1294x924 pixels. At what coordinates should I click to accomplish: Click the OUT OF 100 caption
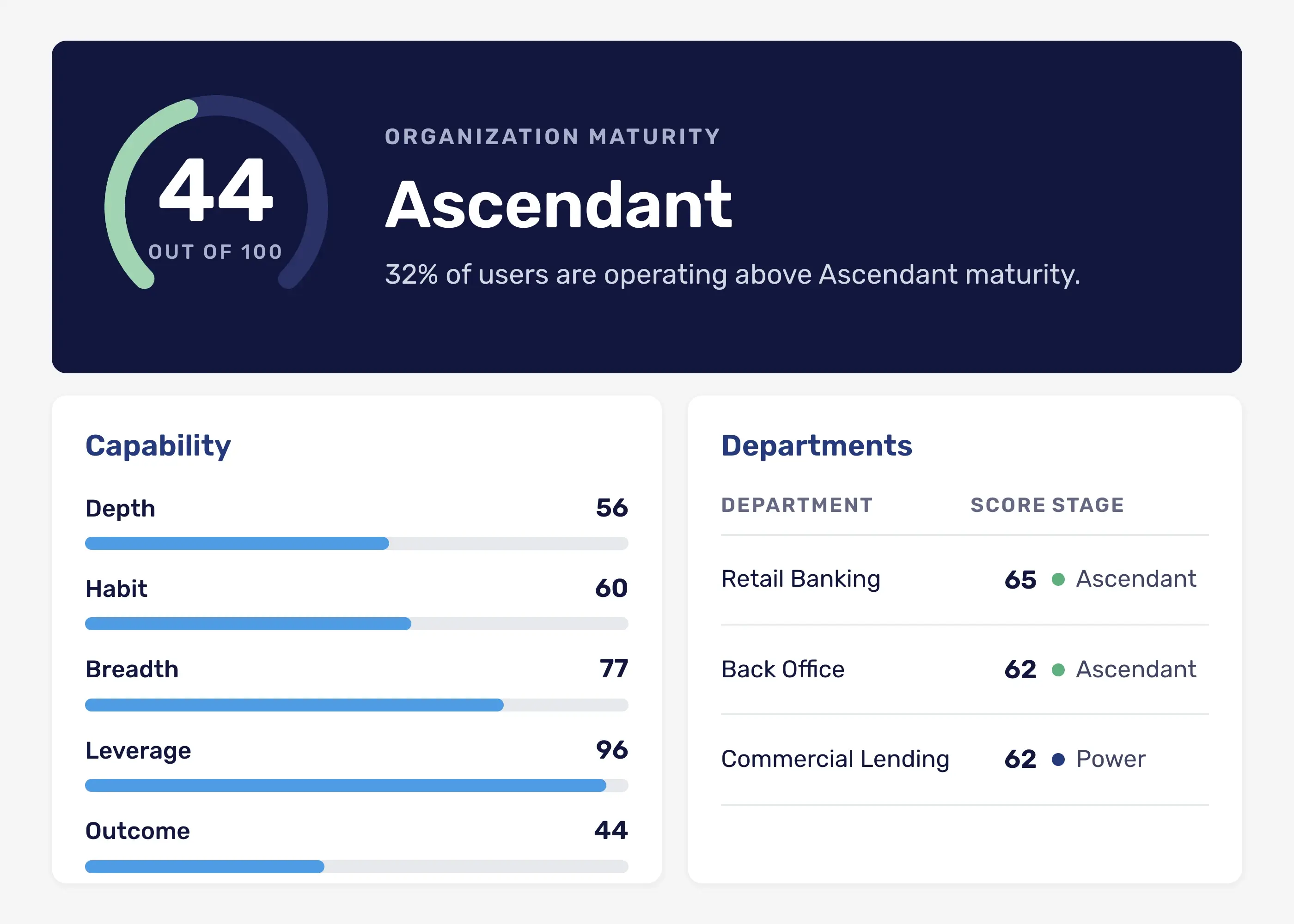[216, 252]
